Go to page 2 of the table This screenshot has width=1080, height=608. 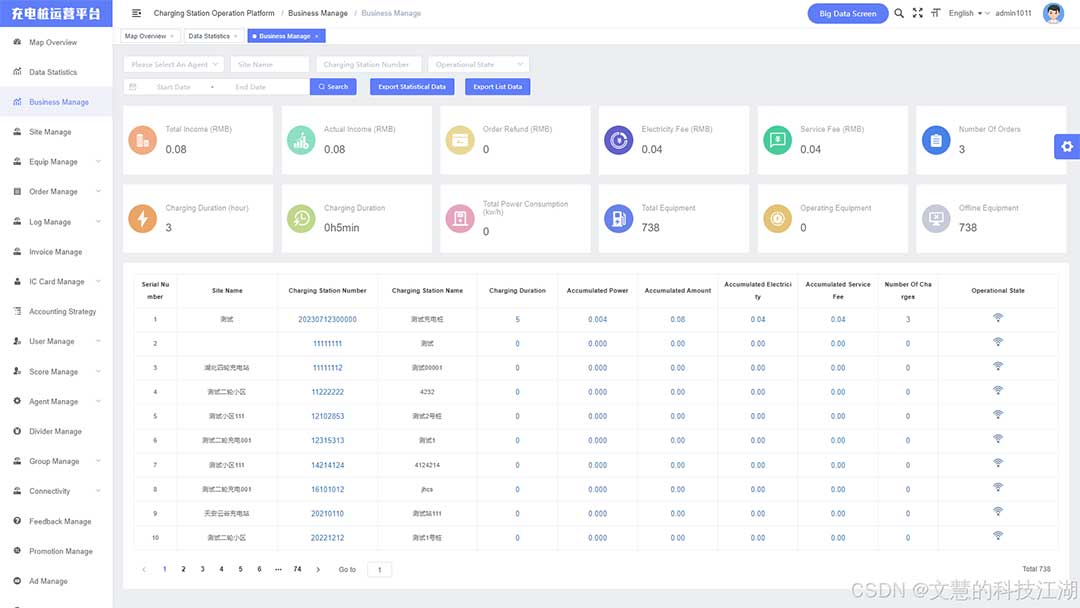(183, 569)
